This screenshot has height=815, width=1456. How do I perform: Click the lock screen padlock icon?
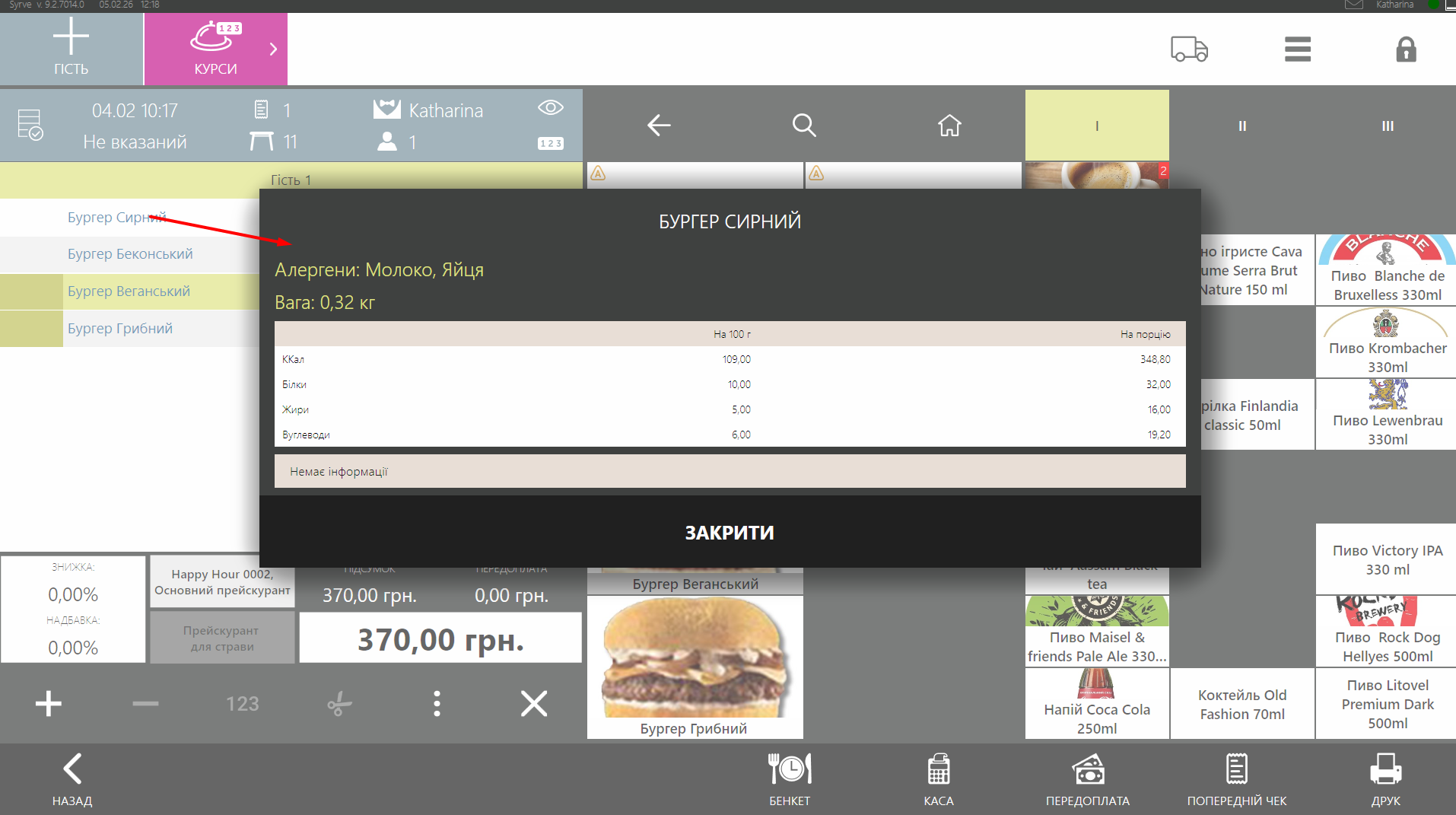[x=1405, y=49]
